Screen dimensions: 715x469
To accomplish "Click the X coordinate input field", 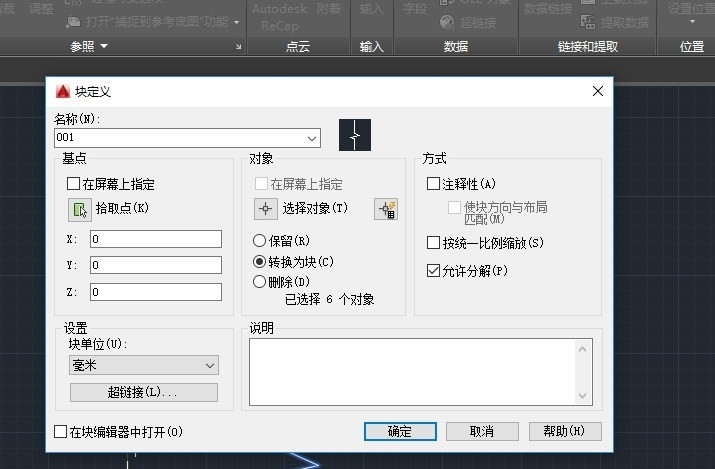I will coord(155,239).
